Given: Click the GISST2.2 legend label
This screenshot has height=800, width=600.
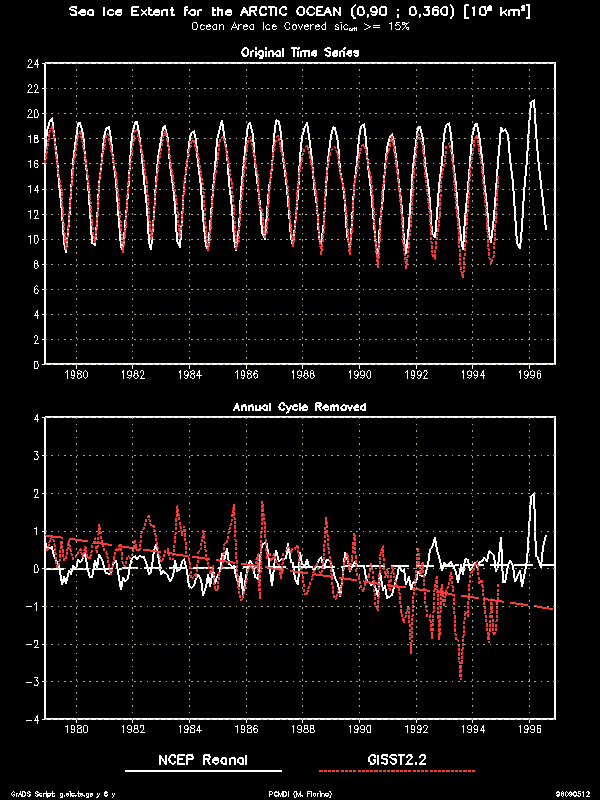Looking at the screenshot, I should pyautogui.click(x=397, y=760).
